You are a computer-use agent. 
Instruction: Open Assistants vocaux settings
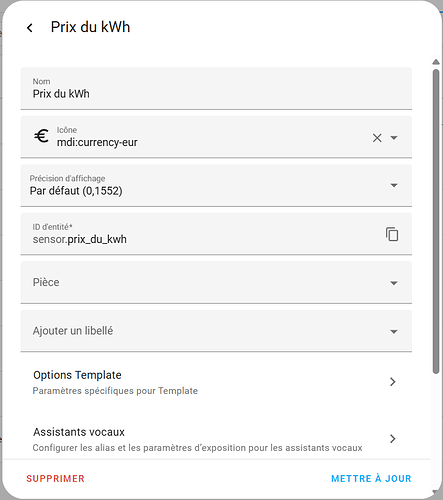(216, 439)
